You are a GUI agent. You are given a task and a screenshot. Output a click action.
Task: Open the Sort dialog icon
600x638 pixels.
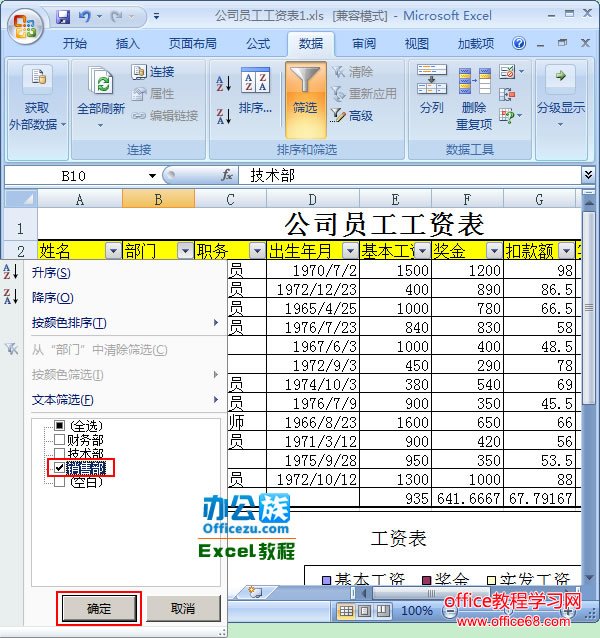[x=255, y=80]
